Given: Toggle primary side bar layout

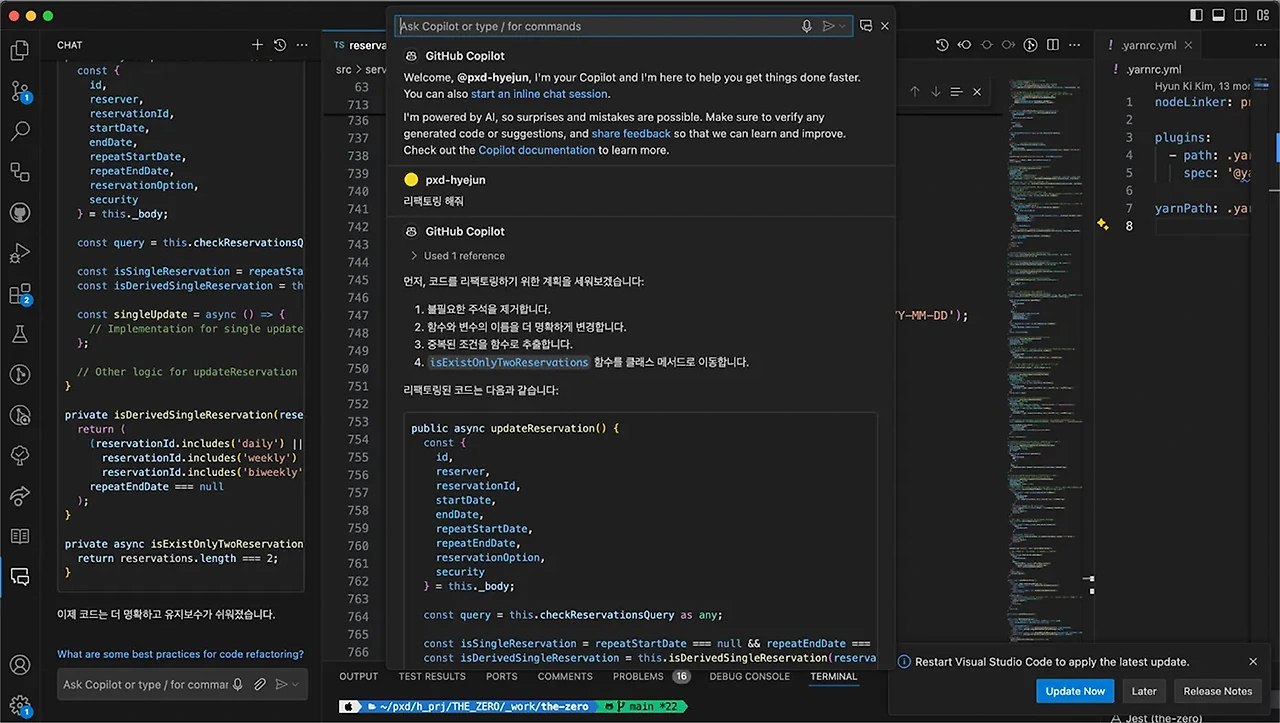Looking at the screenshot, I should pos(1197,15).
